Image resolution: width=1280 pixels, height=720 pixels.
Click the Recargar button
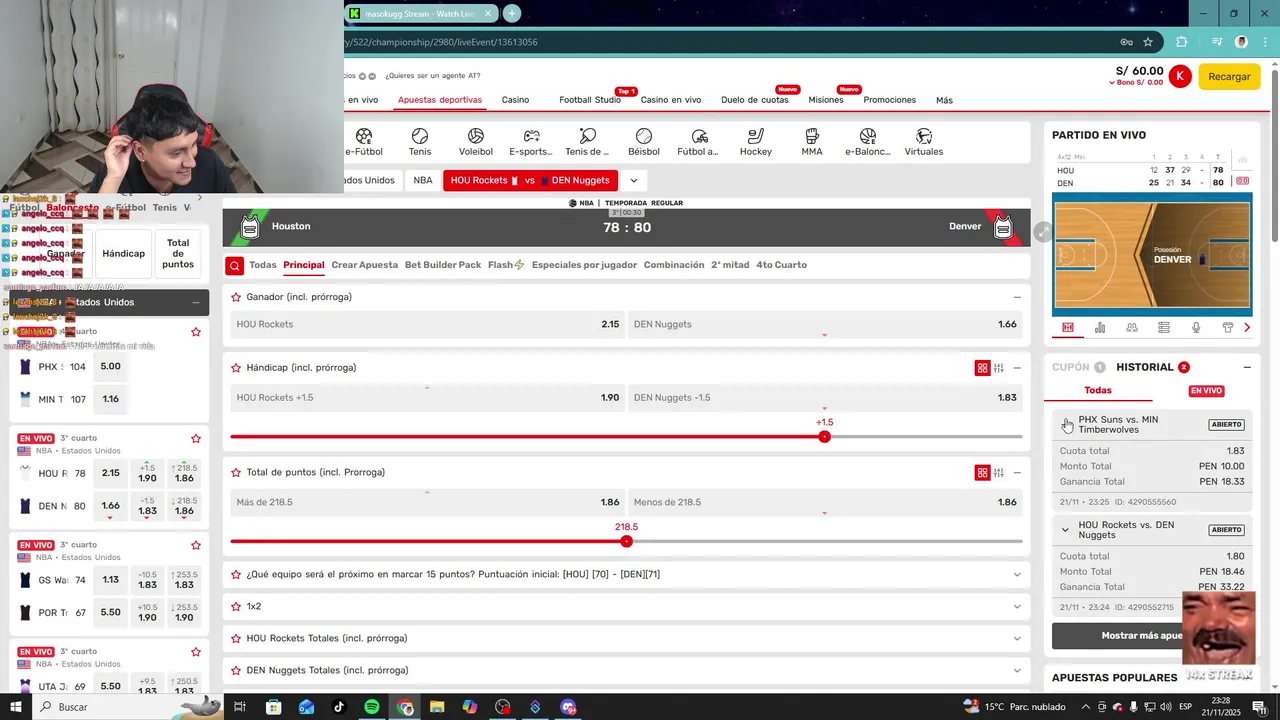[1229, 76]
